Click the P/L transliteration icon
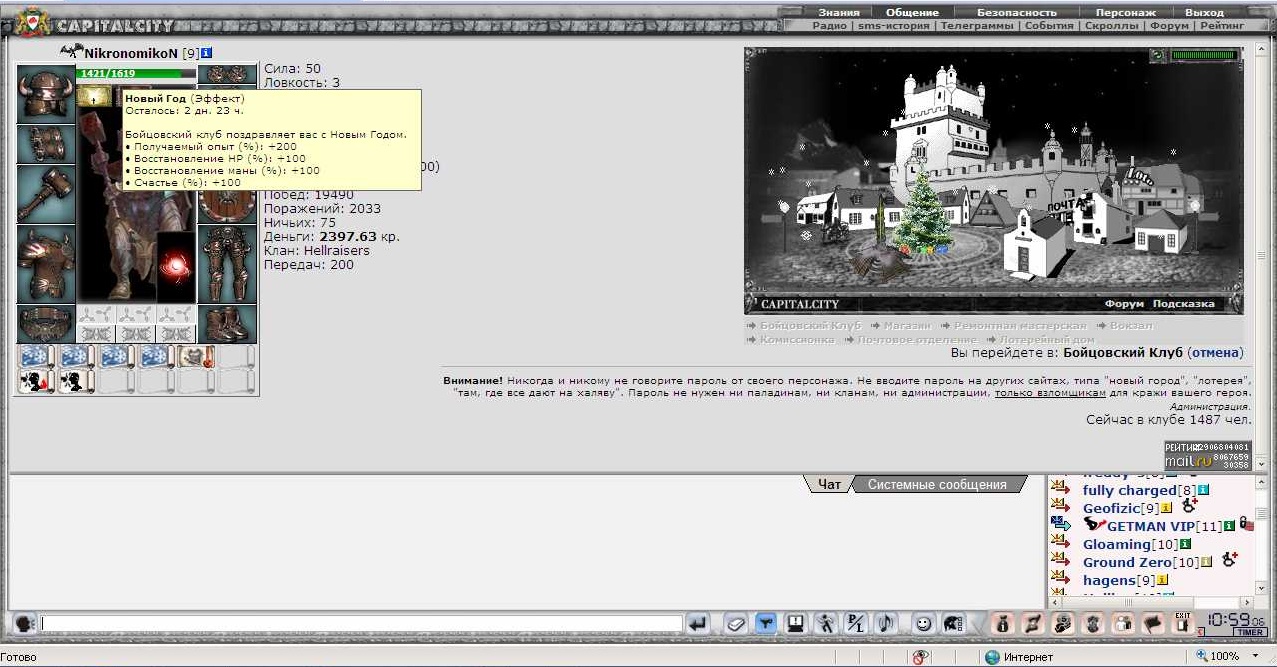 click(x=856, y=623)
